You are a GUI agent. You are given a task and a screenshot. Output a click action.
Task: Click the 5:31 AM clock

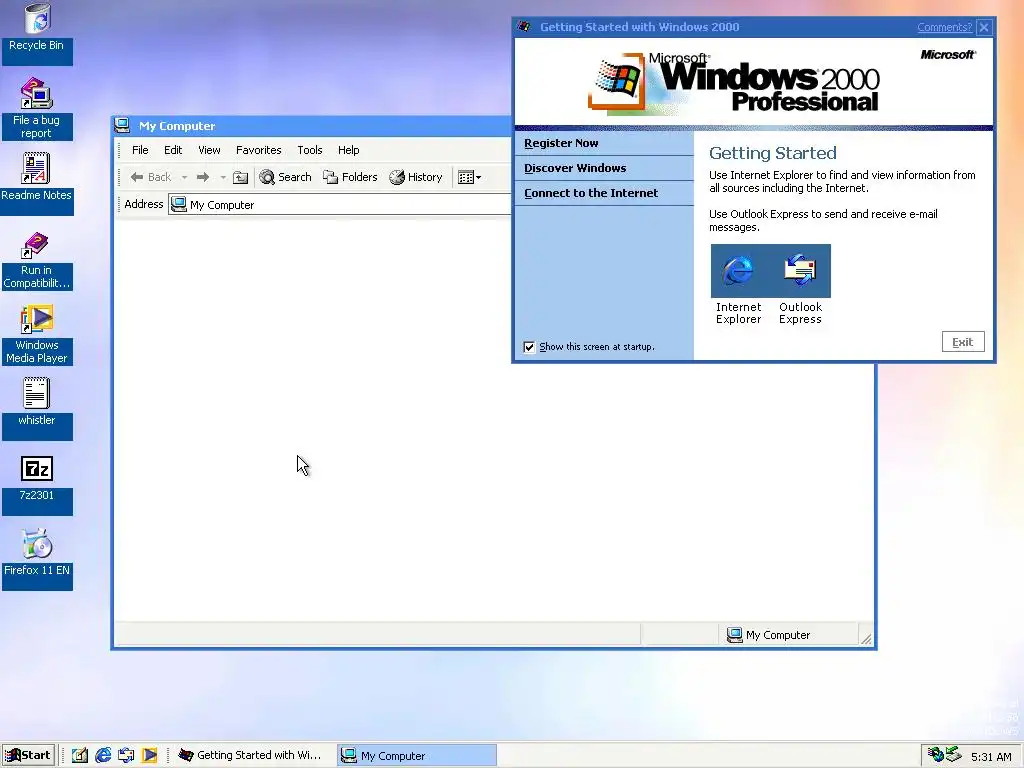[991, 757]
